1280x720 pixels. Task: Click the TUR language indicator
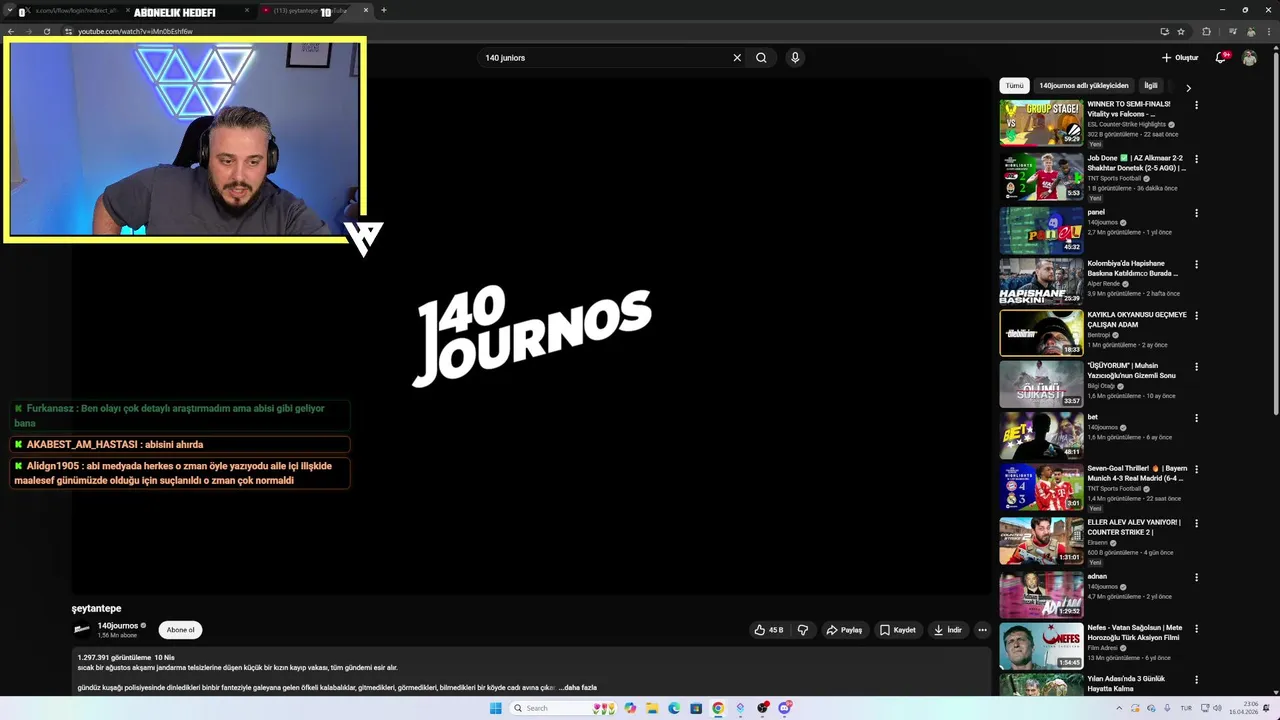1186,708
